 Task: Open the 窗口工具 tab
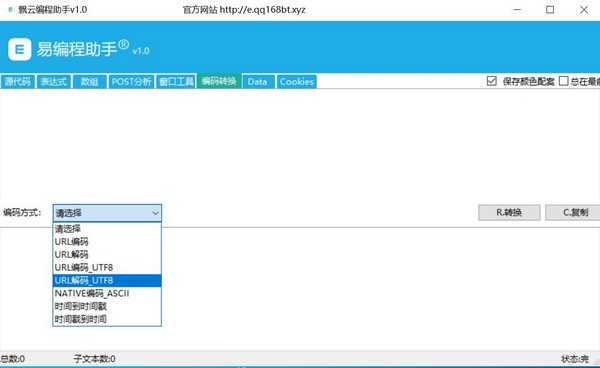pos(176,81)
